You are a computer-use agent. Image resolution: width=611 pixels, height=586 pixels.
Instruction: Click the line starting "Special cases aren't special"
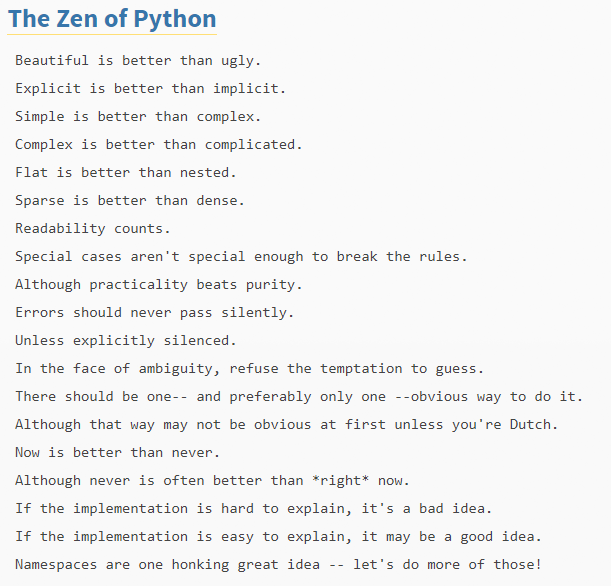241,256
